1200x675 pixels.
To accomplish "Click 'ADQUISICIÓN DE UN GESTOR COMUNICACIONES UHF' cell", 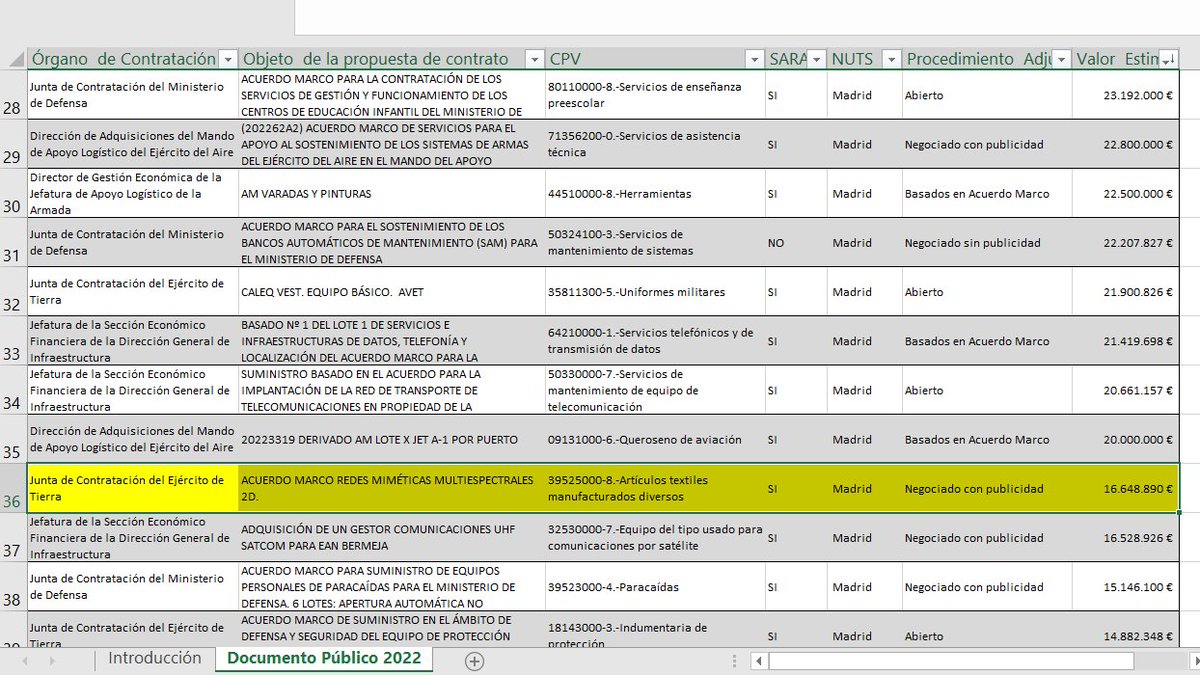I will pos(392,537).
